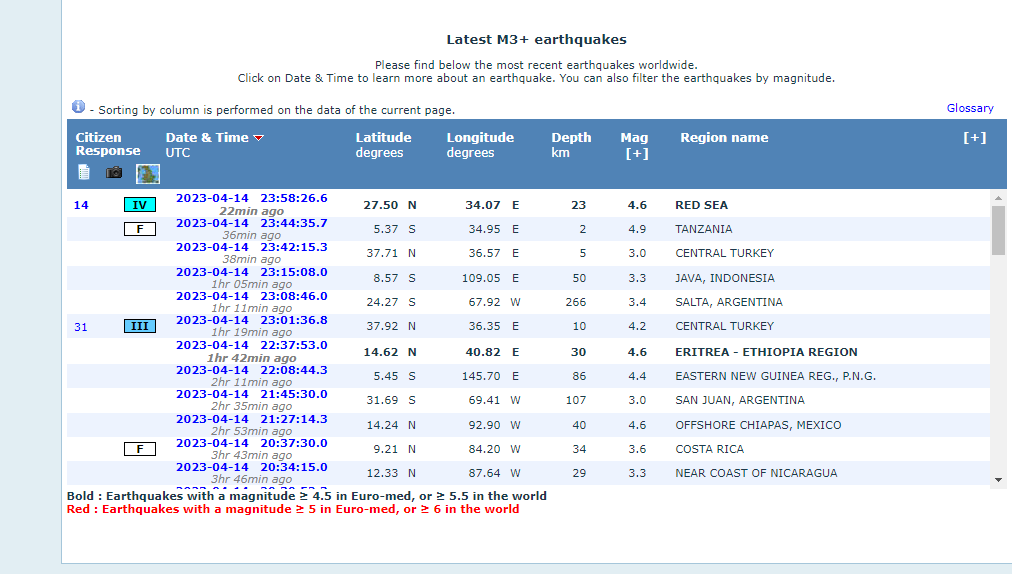Click the table scrollbar down arrow
1012x574 pixels.
tap(997, 480)
